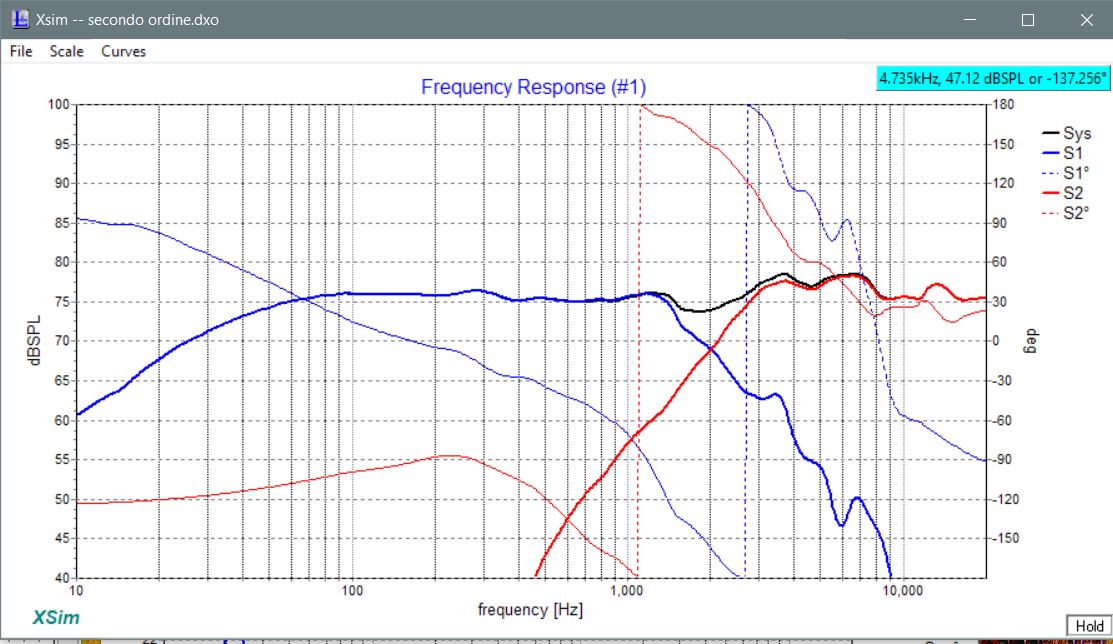This screenshot has width=1113, height=644.
Task: Click the 100 dBSPL tick label
Action: pos(58,104)
